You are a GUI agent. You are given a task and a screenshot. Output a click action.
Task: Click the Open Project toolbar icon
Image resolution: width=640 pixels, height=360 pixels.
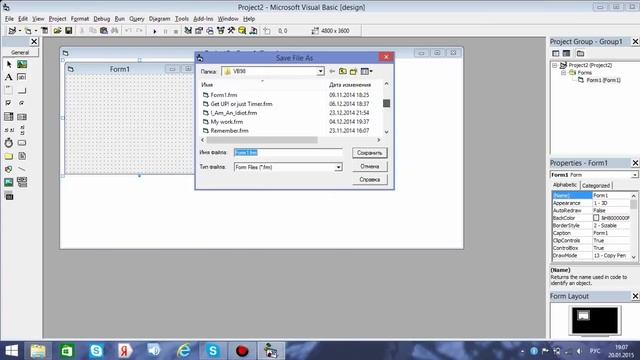click(x=58, y=31)
